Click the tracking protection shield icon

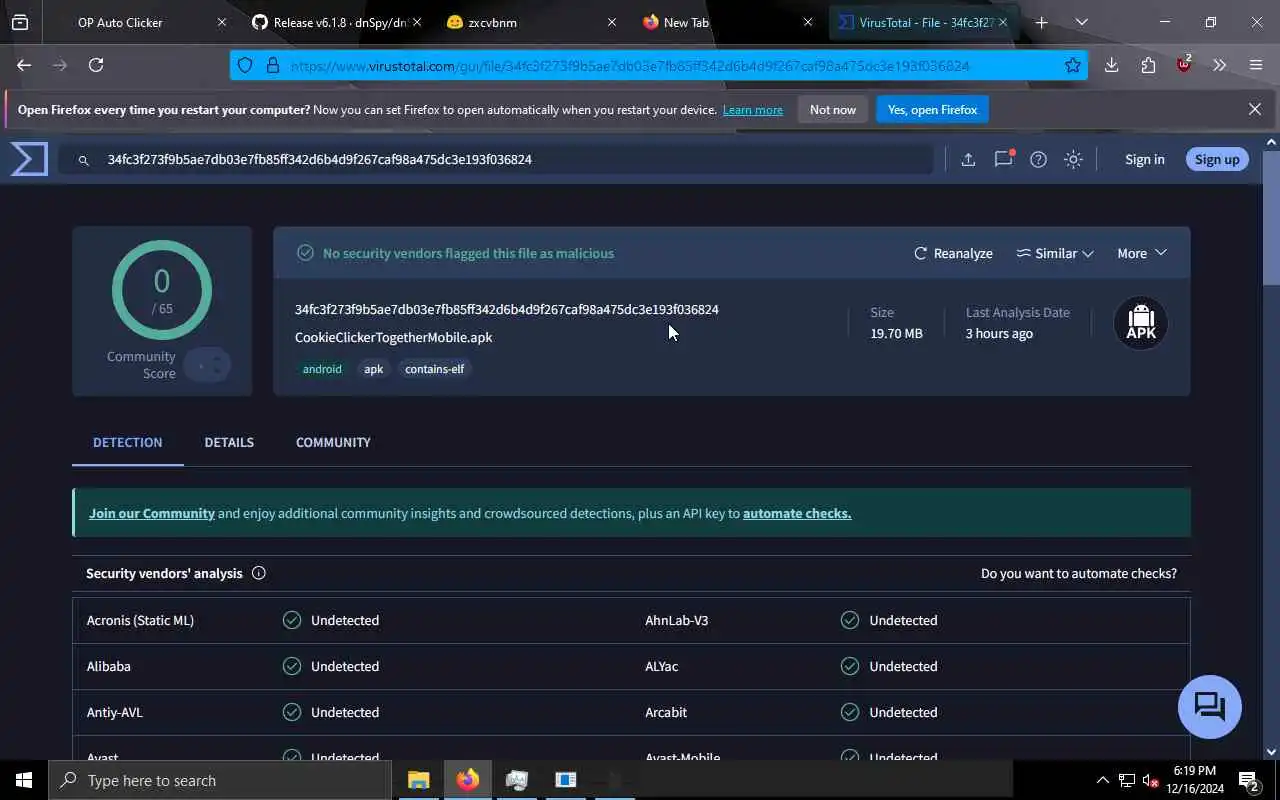point(245,65)
